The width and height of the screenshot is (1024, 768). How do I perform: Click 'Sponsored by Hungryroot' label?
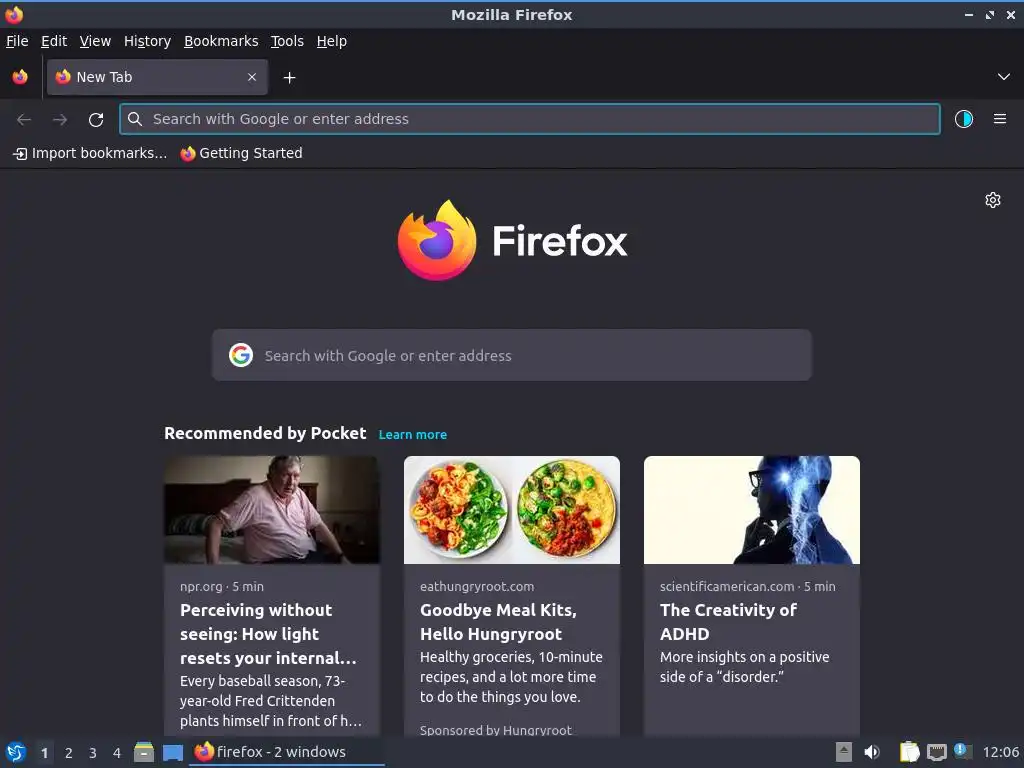pyautogui.click(x=496, y=730)
